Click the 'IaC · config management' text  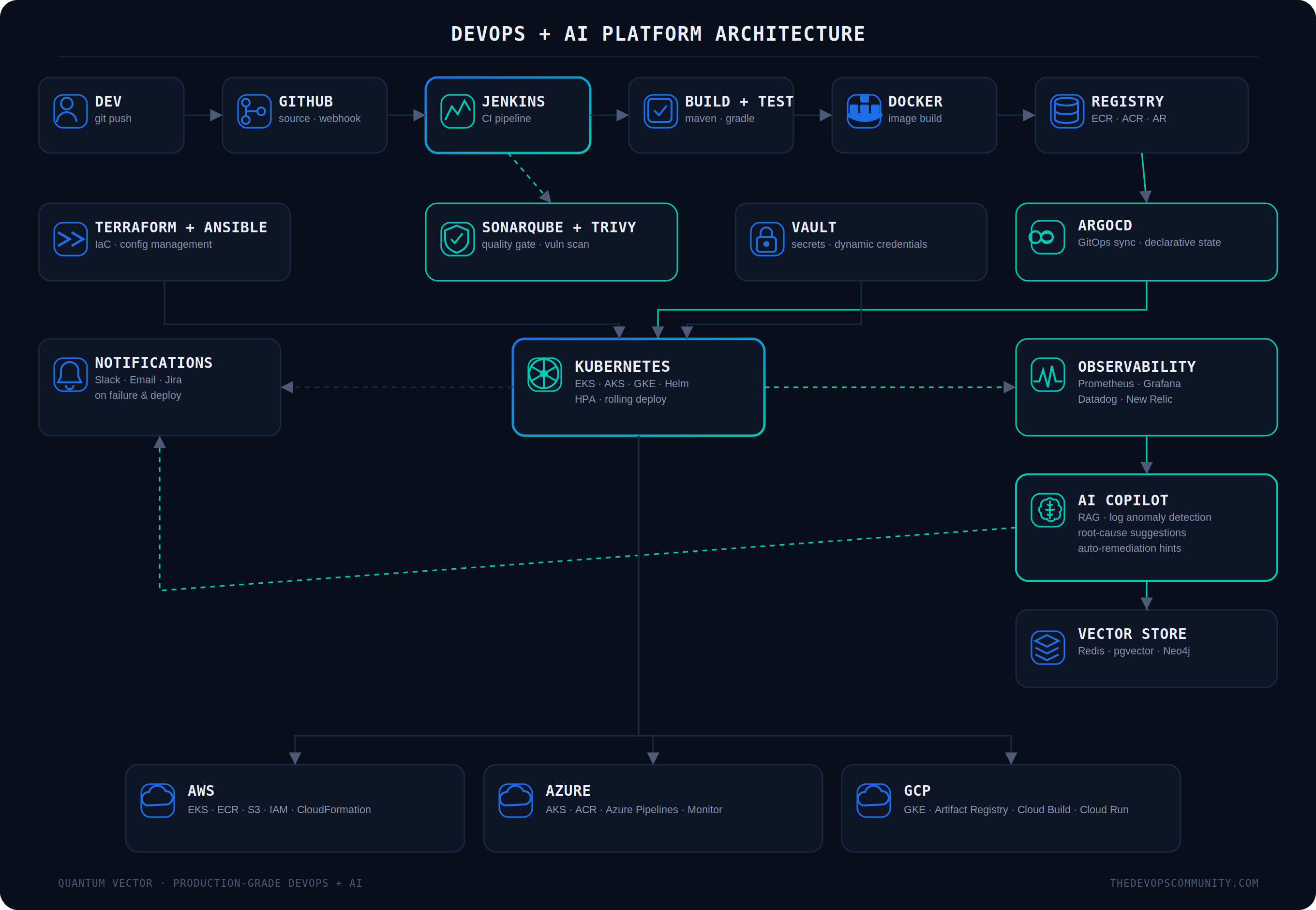pos(153,244)
